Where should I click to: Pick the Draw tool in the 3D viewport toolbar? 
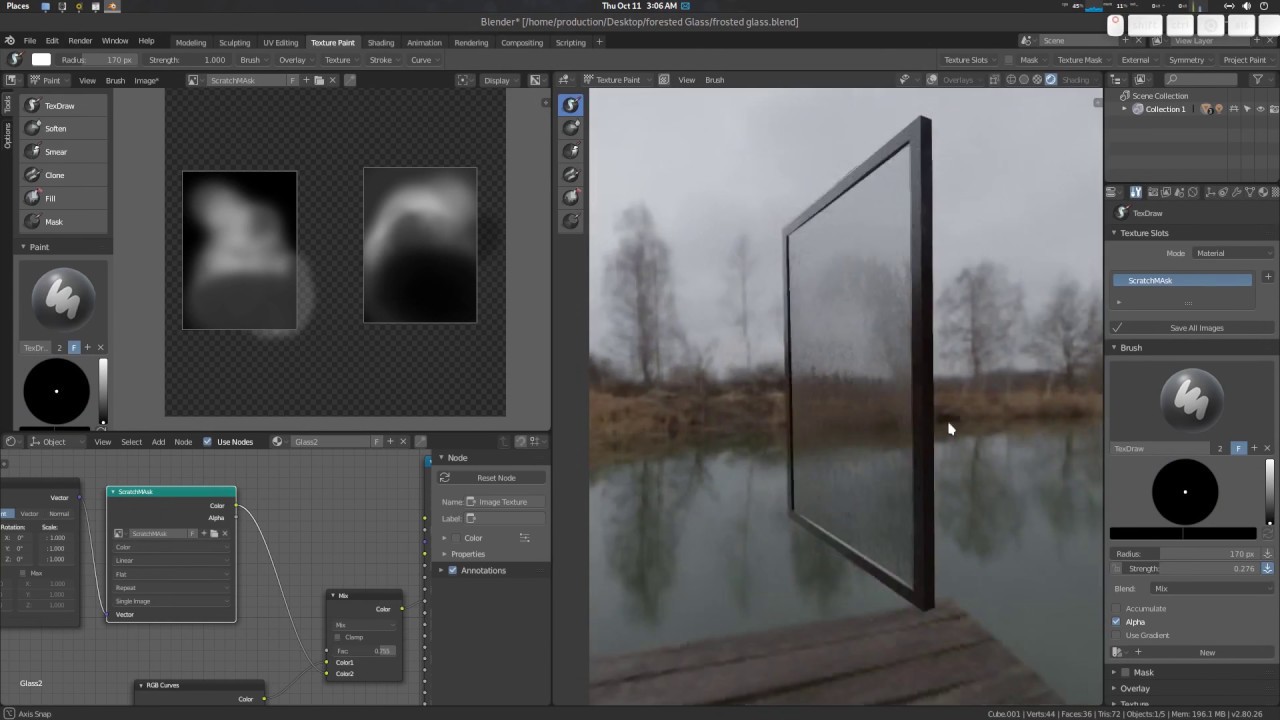570,104
